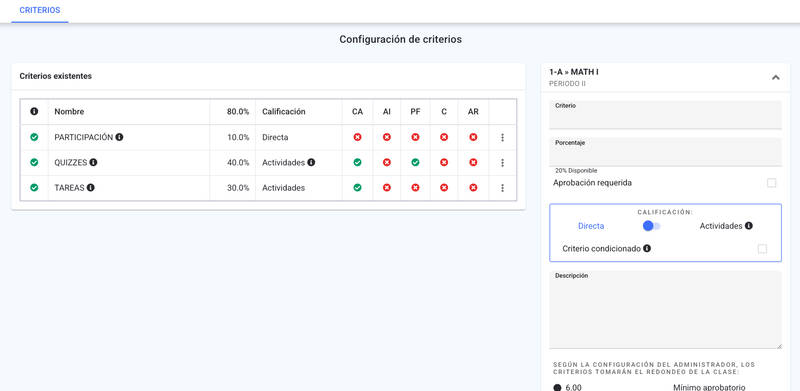Open the options menu for TAREAS row
This screenshot has height=391, width=800.
[x=503, y=188]
